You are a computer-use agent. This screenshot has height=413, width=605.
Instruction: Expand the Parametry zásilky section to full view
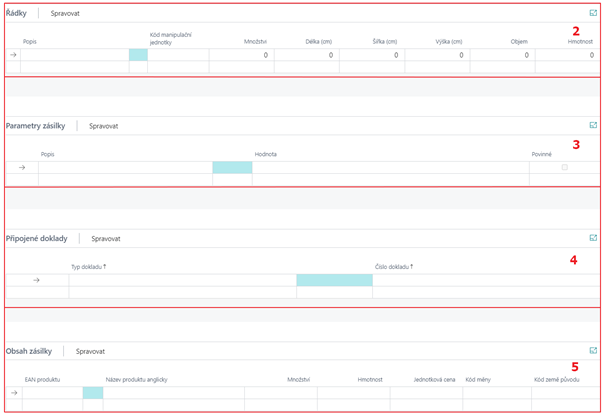593,126
